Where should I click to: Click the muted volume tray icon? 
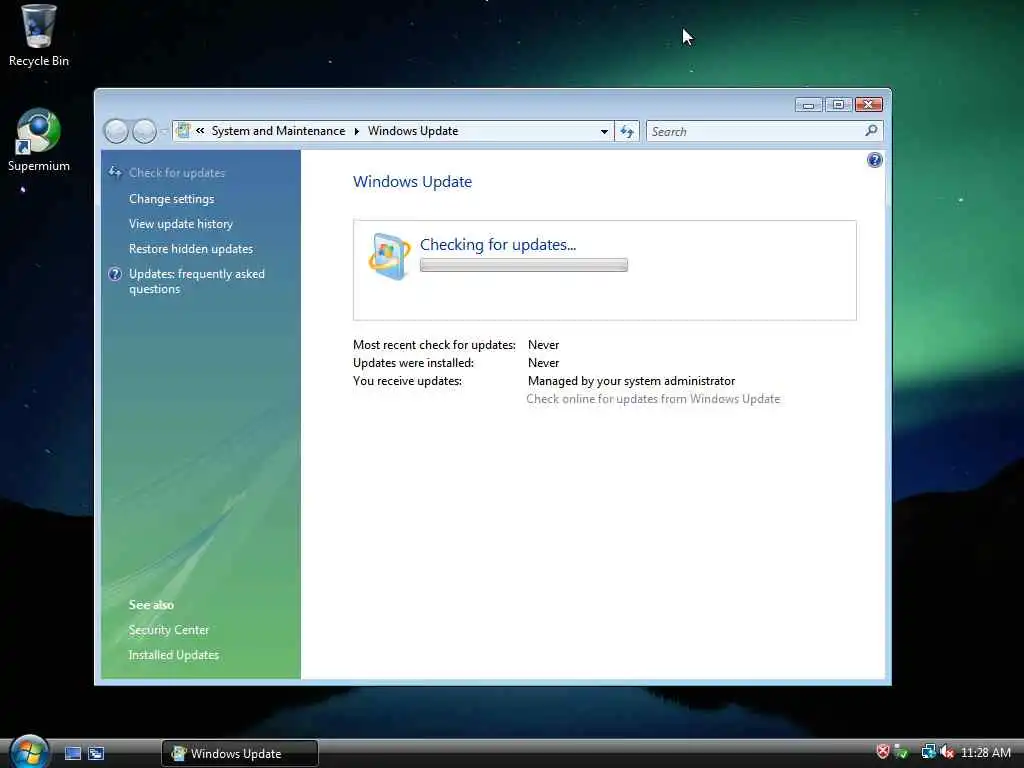(947, 752)
